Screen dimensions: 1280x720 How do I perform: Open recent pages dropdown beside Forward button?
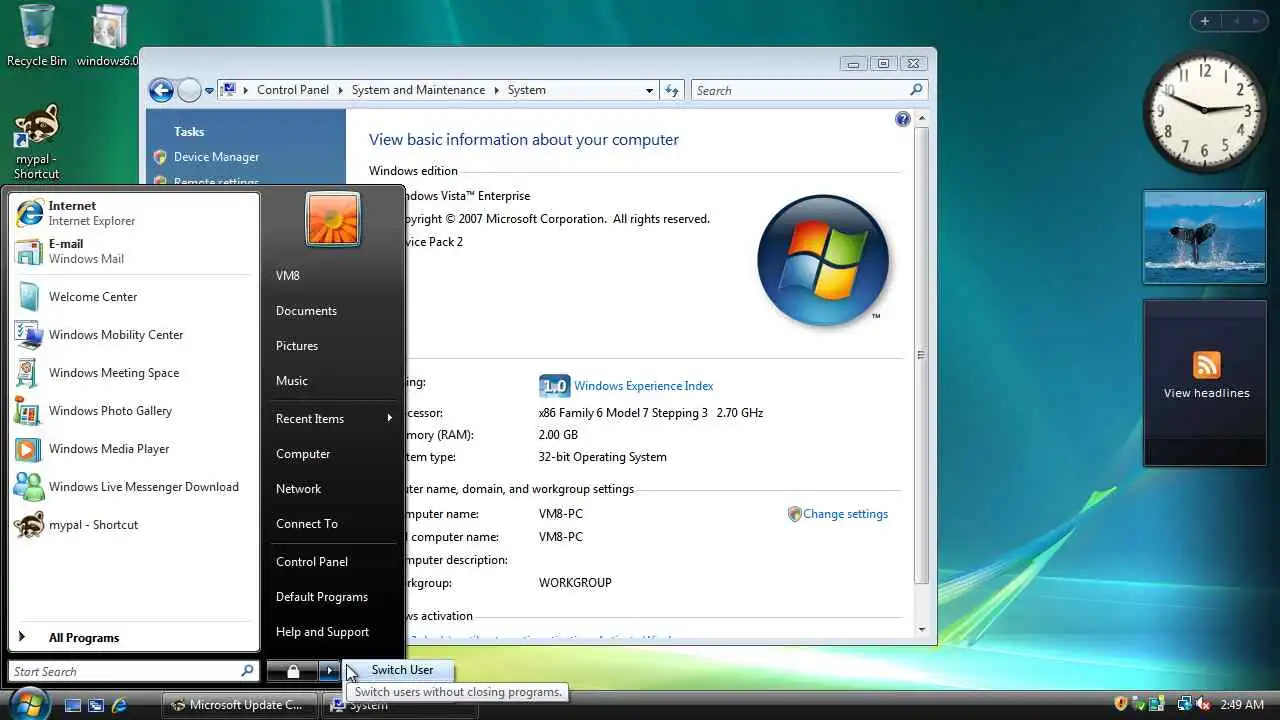click(x=209, y=90)
